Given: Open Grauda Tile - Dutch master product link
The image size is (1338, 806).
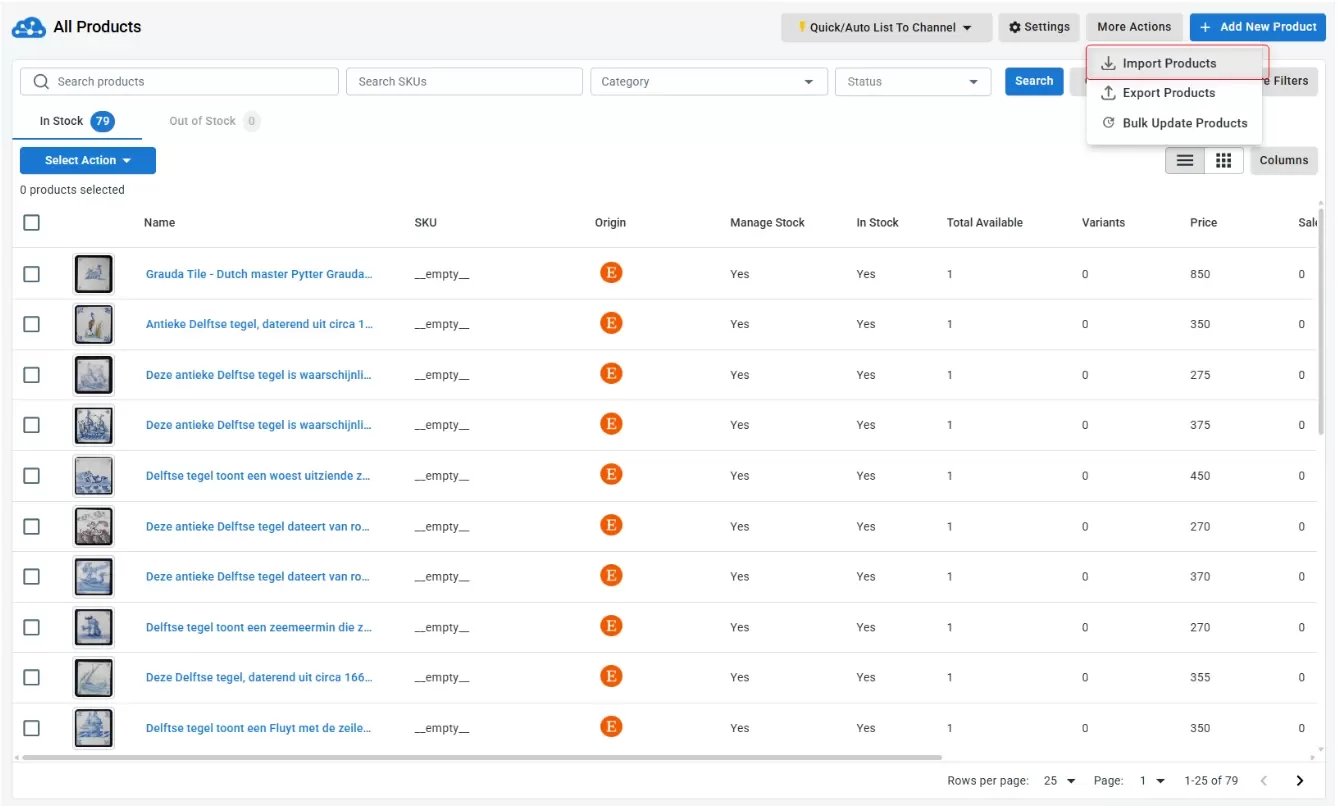Looking at the screenshot, I should [x=259, y=274].
